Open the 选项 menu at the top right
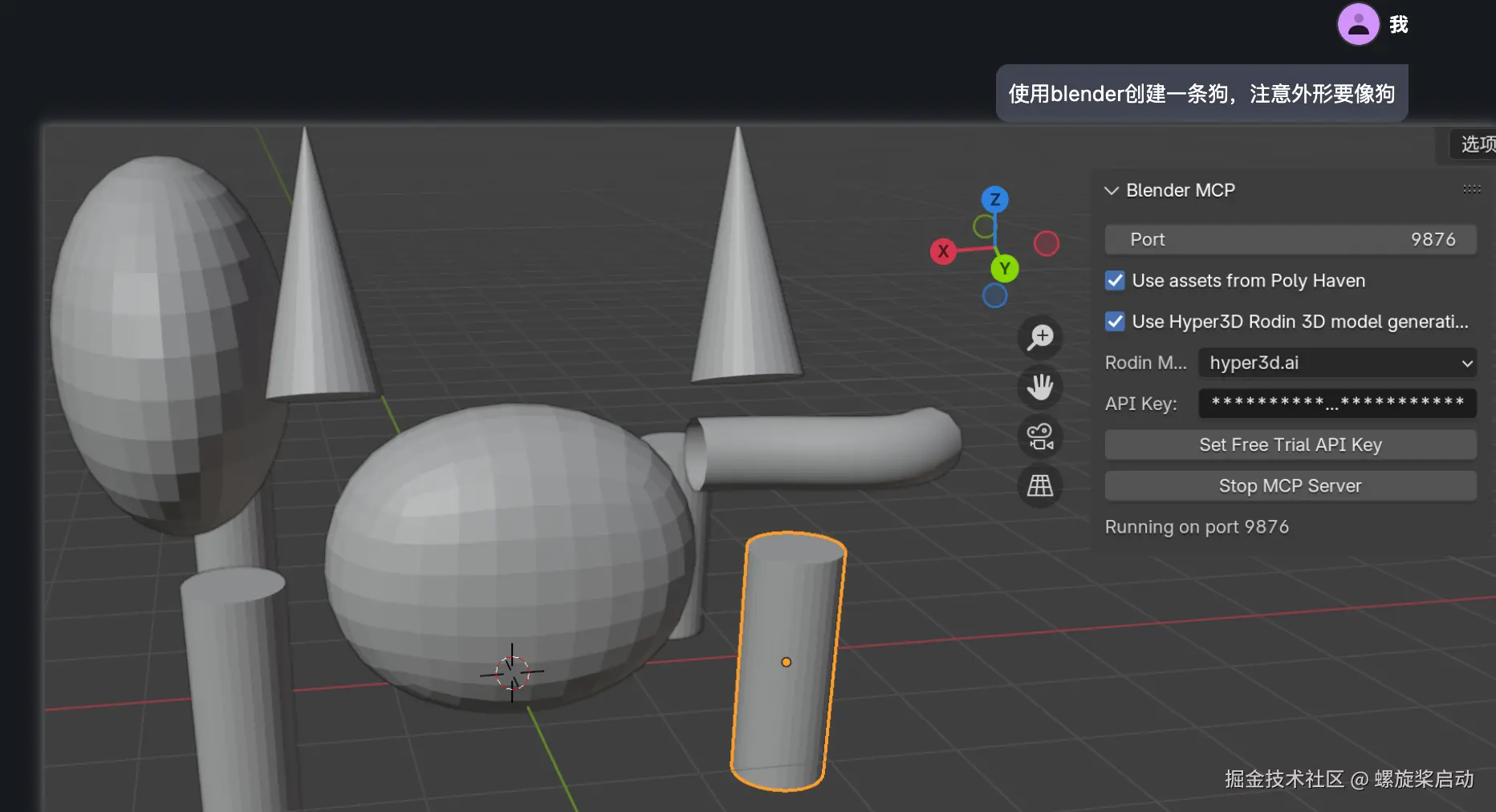1496x812 pixels. pos(1475,144)
